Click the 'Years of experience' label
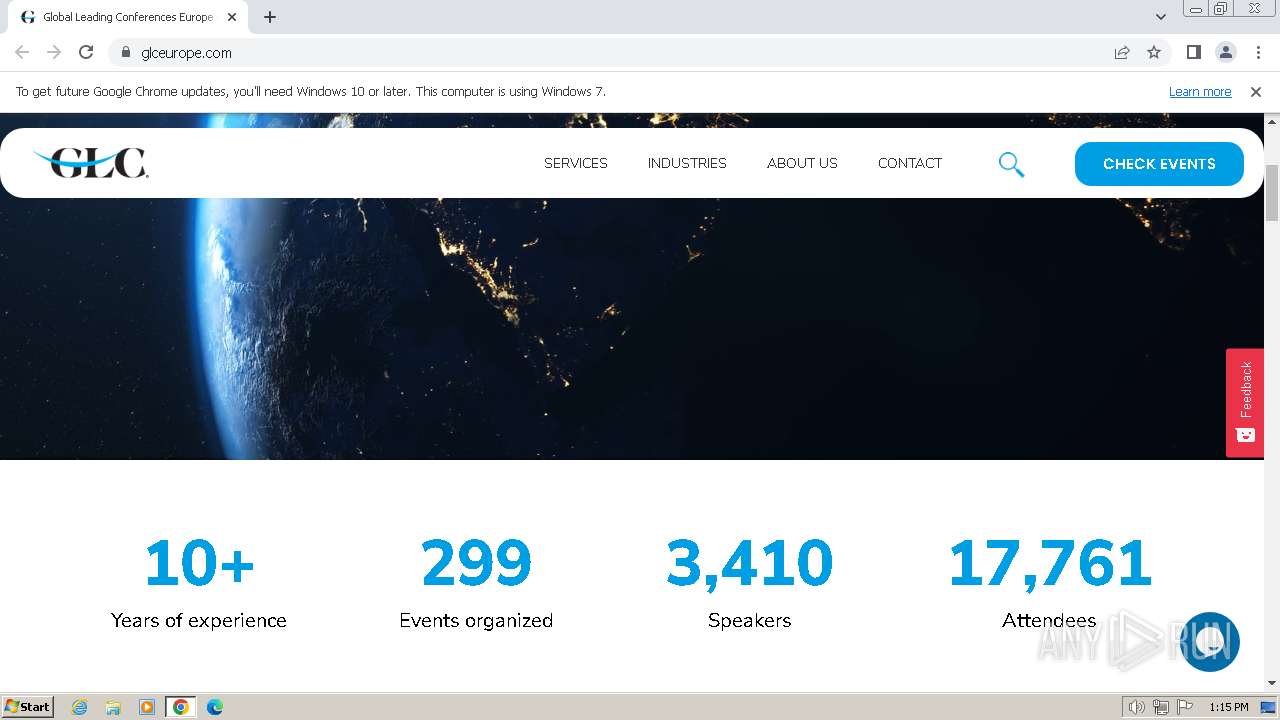 [x=199, y=620]
